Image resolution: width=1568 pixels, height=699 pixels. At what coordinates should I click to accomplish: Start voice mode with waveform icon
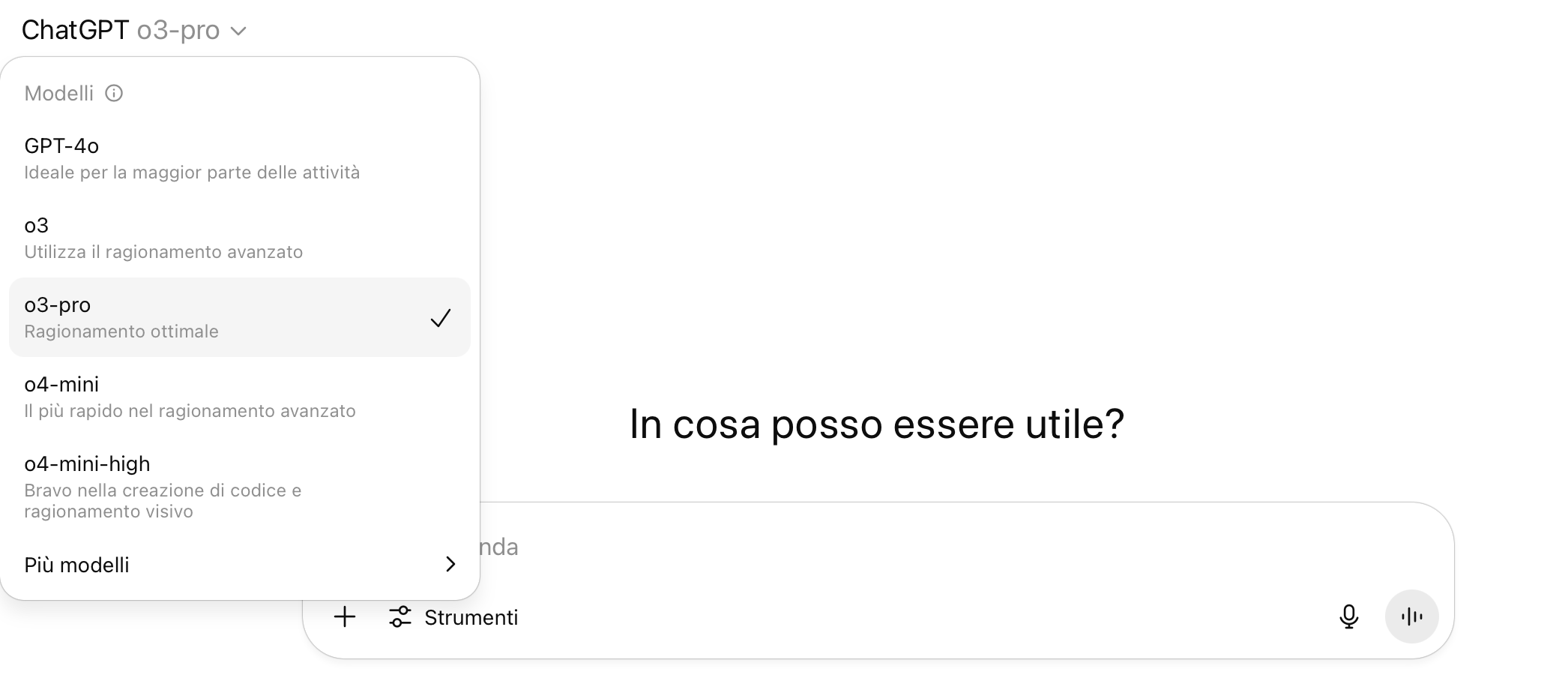pos(1411,616)
